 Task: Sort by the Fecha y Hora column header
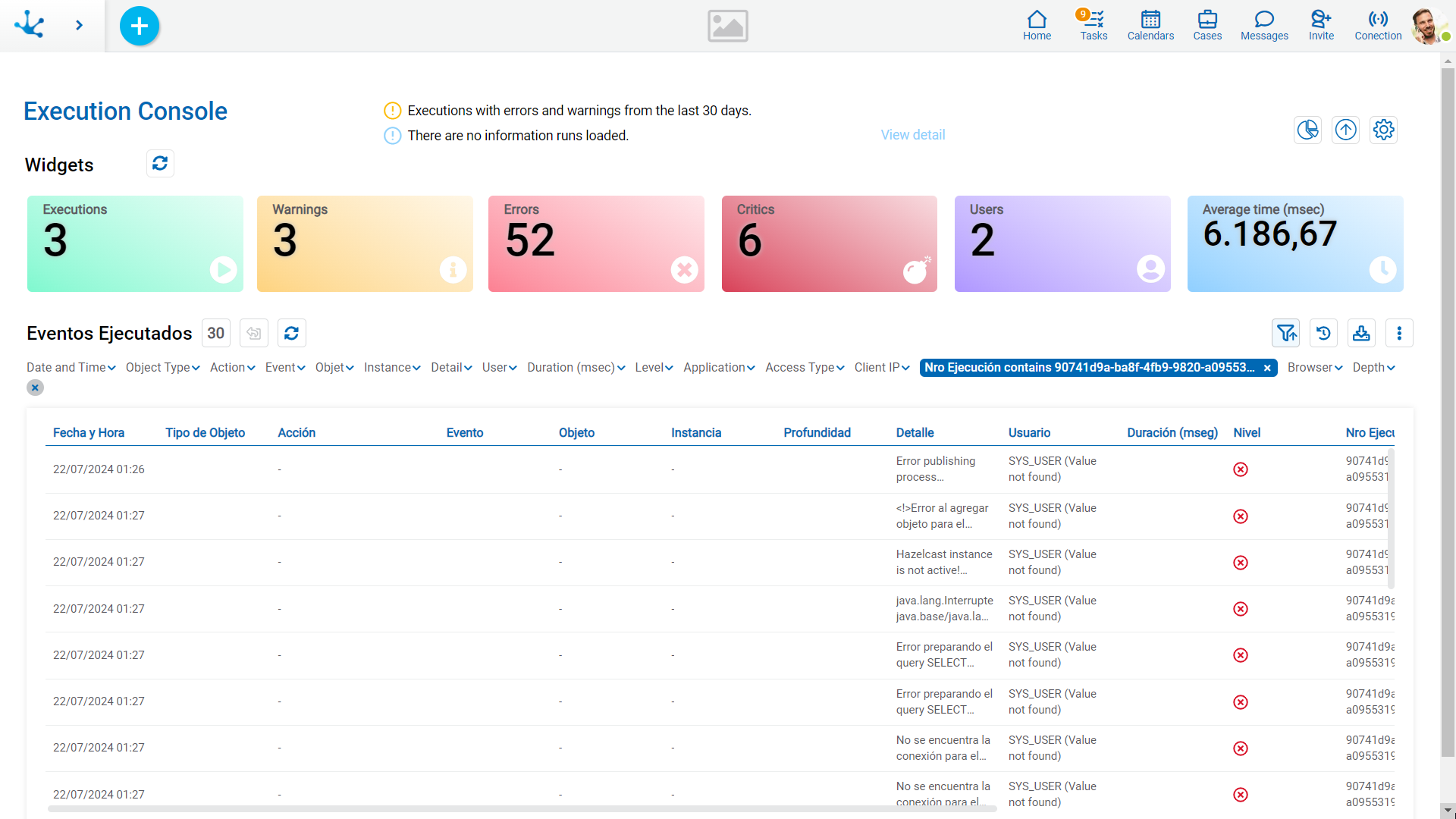click(89, 433)
